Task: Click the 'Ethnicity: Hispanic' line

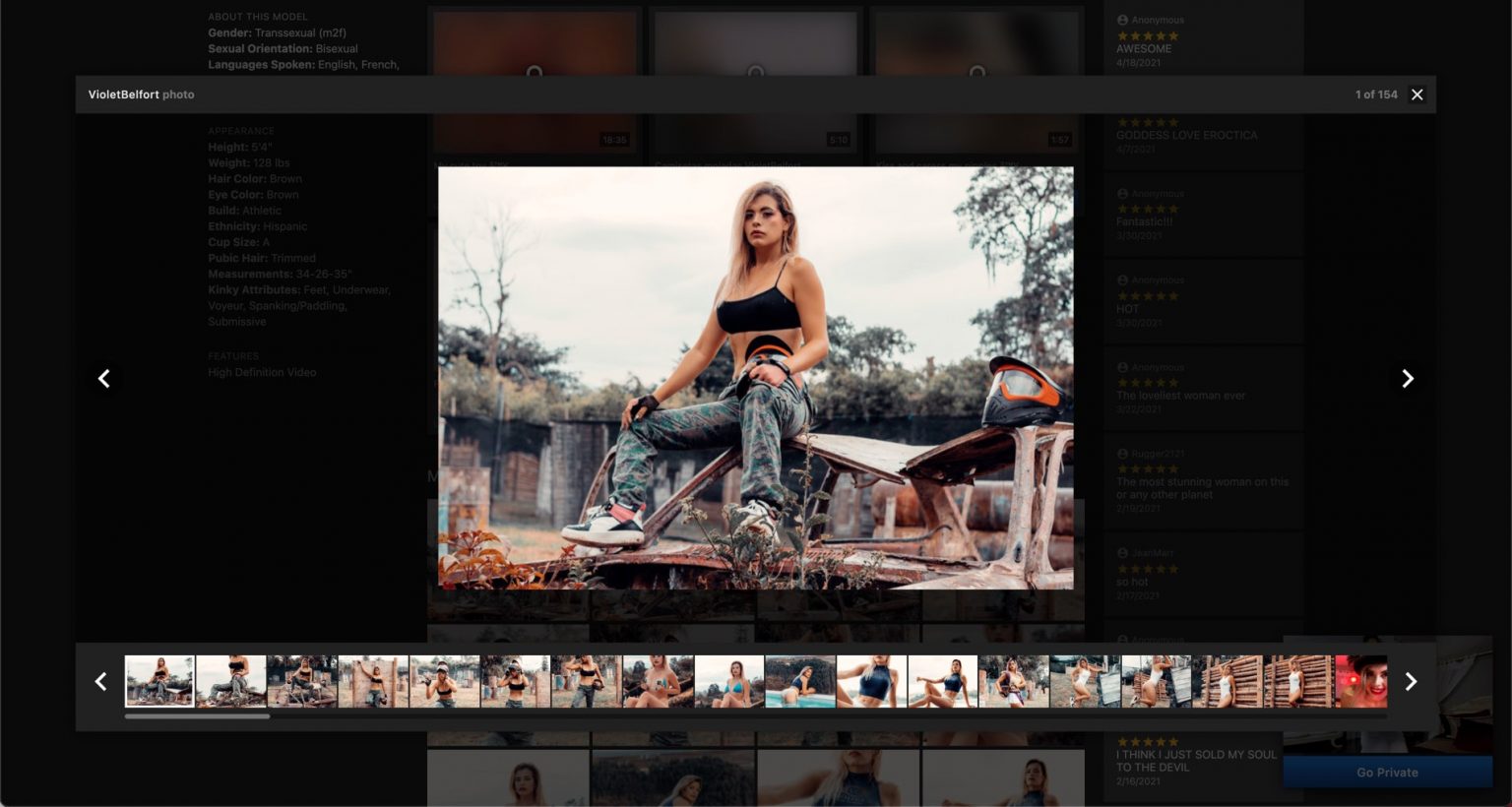Action: point(258,226)
